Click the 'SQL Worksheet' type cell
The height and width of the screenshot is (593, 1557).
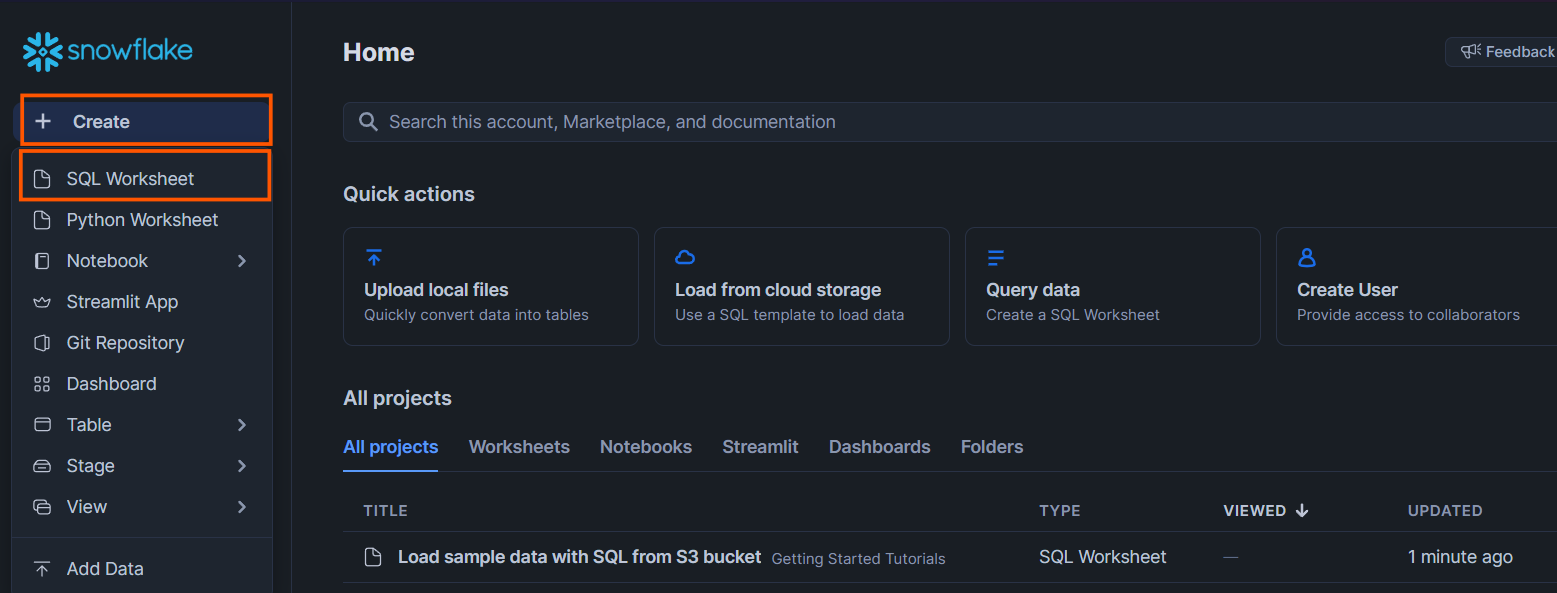tap(1103, 557)
